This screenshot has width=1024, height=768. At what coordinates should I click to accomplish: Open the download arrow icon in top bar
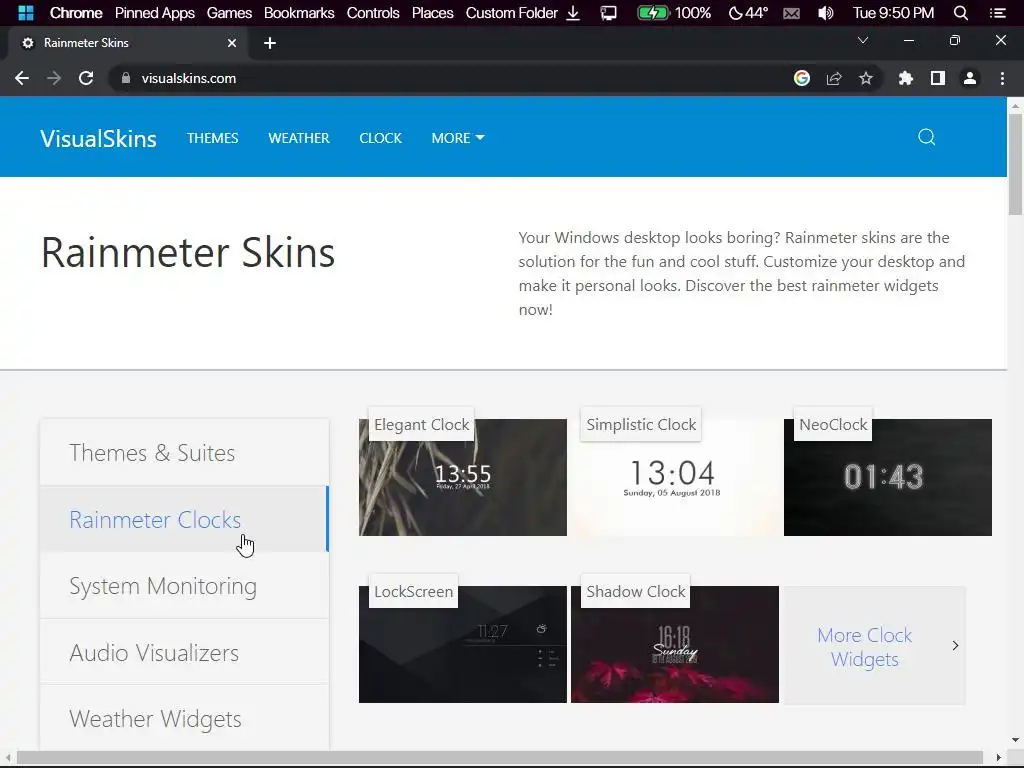point(573,12)
